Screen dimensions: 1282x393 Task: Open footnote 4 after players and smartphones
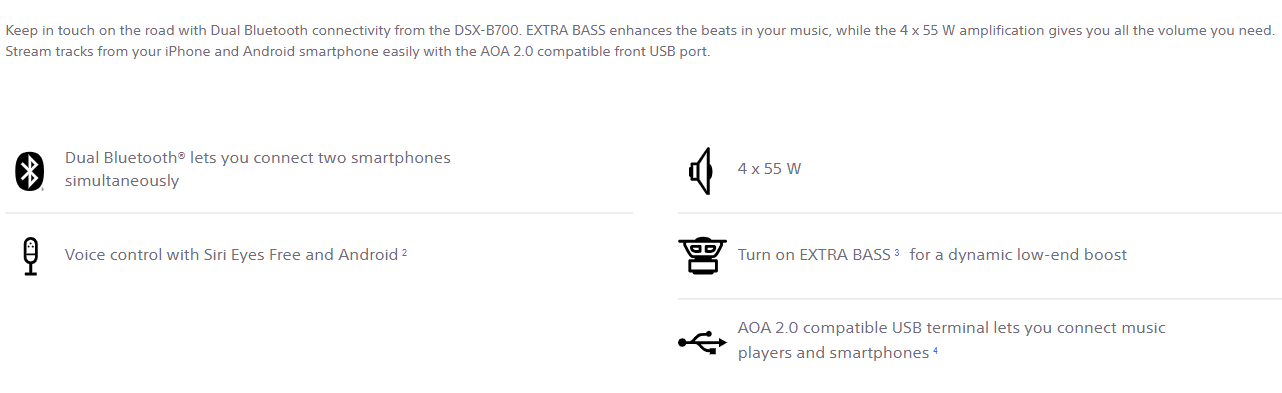[x=935, y=351]
